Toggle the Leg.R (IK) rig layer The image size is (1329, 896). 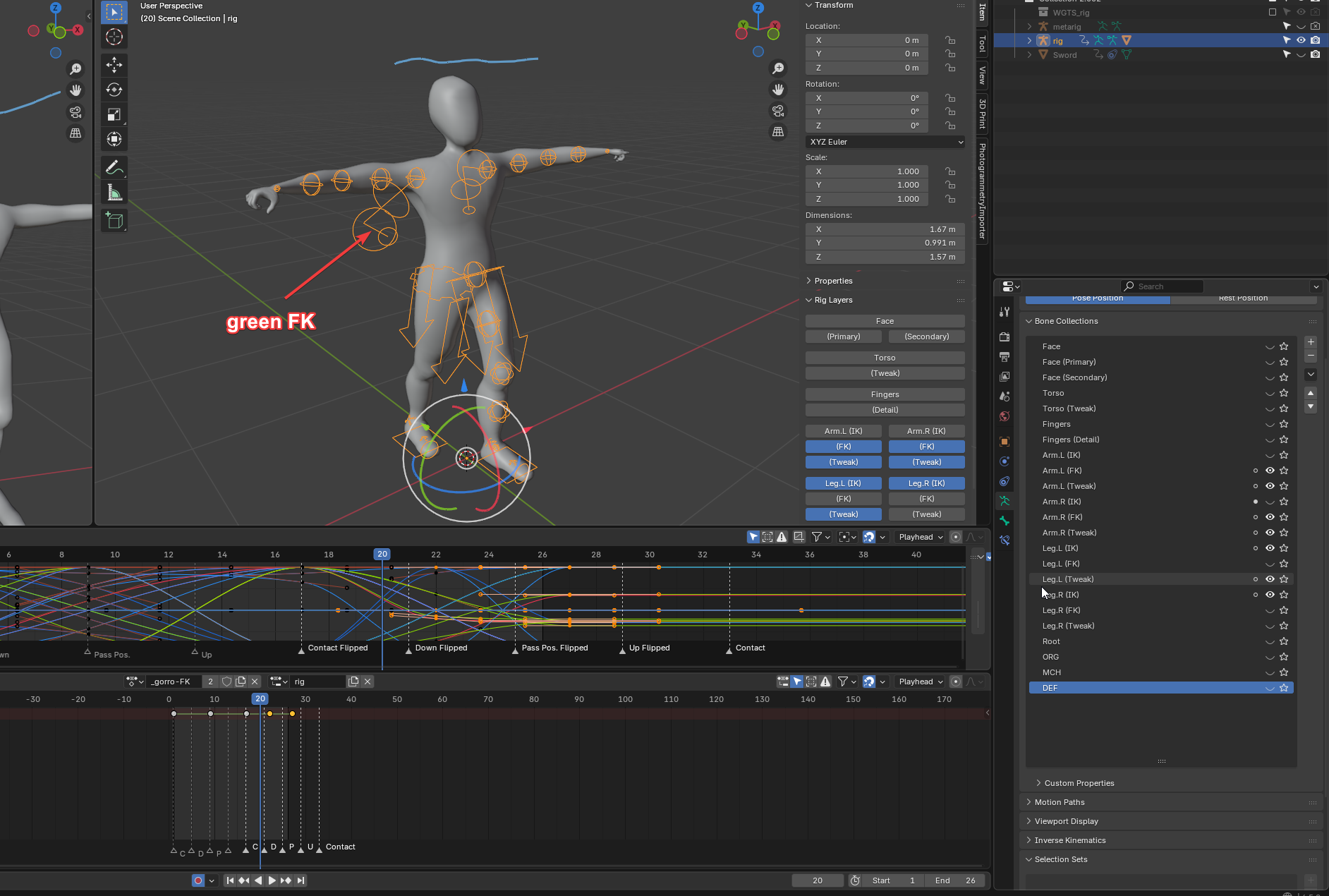coord(926,483)
